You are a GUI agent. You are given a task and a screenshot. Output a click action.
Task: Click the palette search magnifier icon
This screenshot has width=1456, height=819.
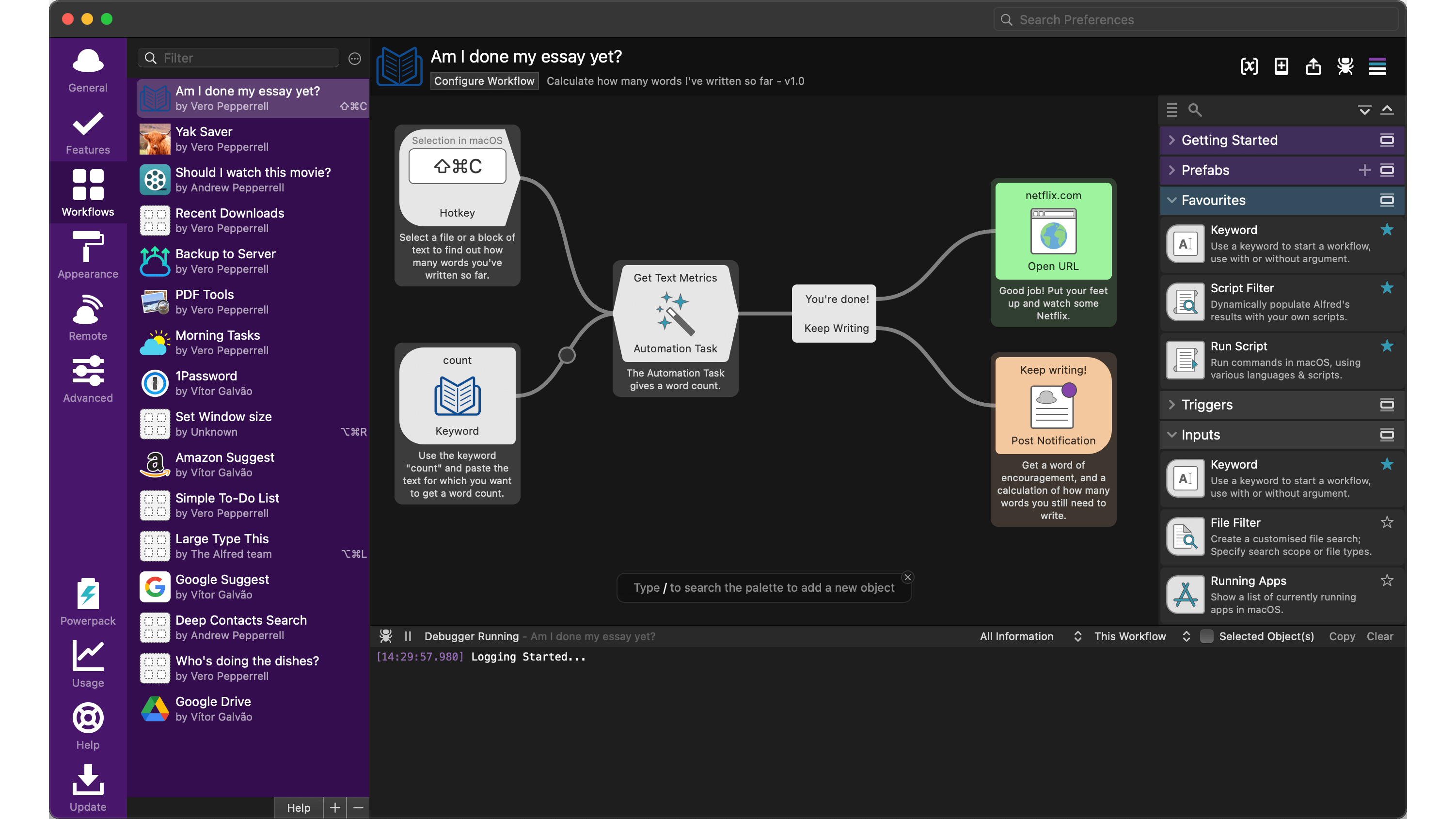click(x=1194, y=110)
